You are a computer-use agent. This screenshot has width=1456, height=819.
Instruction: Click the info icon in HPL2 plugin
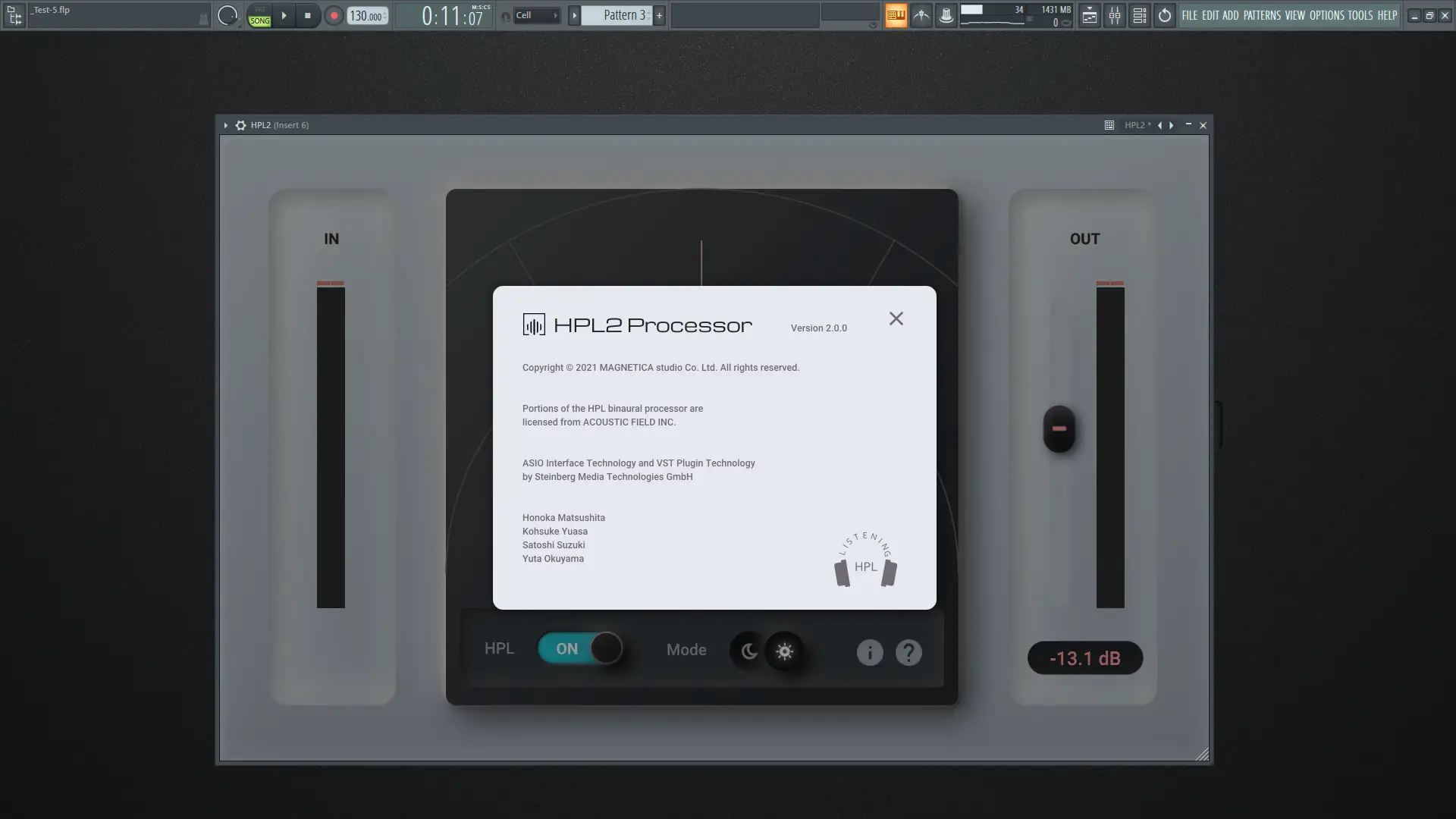coord(869,652)
